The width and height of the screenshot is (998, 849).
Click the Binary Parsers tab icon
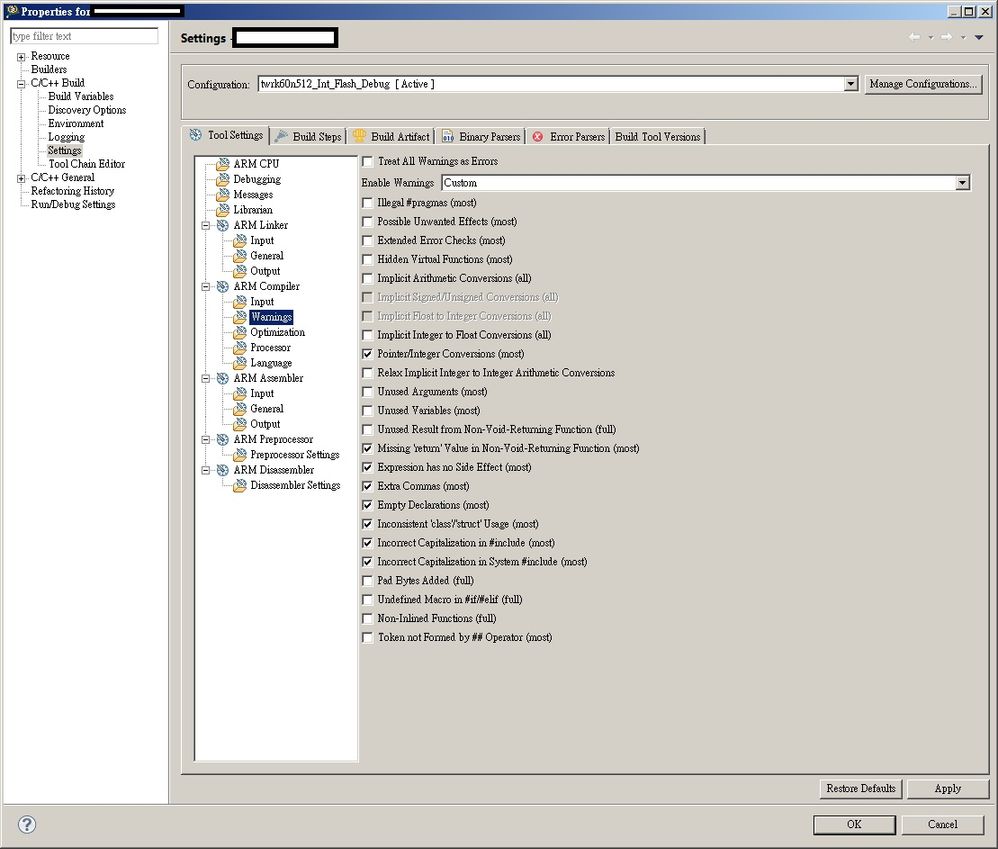click(x=447, y=136)
